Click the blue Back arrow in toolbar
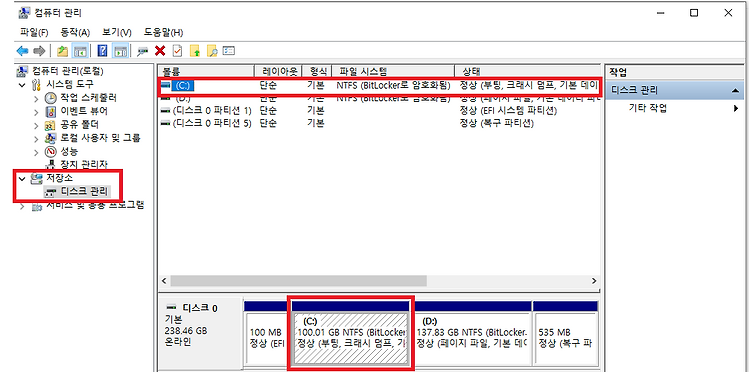The image size is (750, 372). point(22,51)
